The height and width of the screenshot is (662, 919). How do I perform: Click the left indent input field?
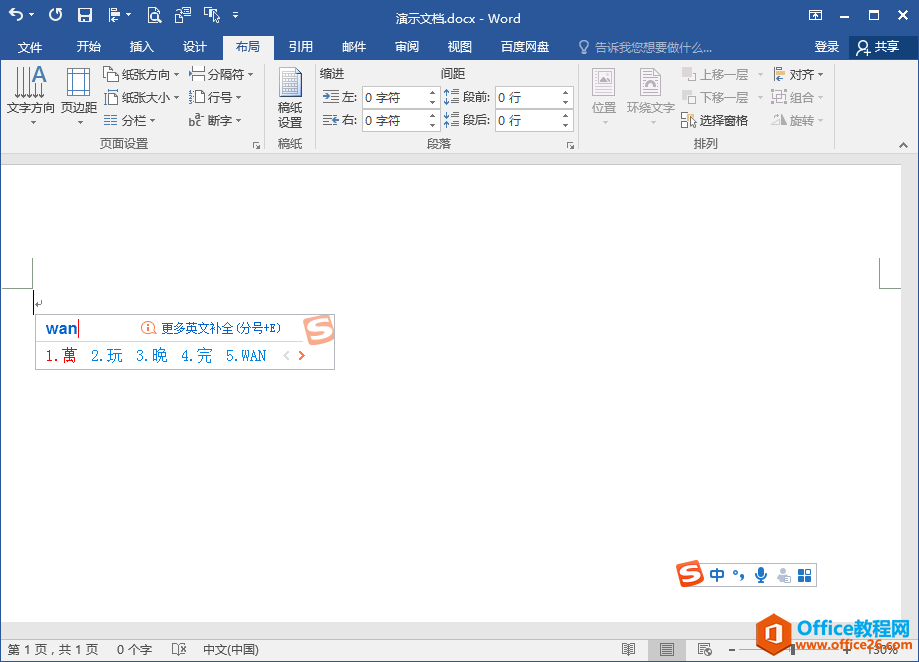pos(394,97)
